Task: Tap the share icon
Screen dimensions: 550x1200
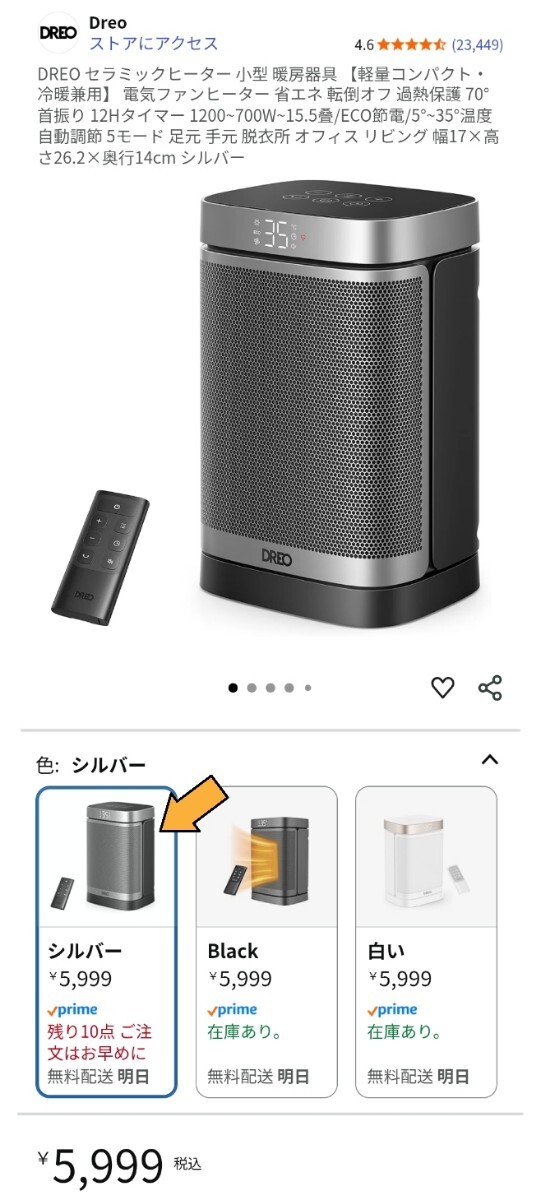Action: pos(490,687)
